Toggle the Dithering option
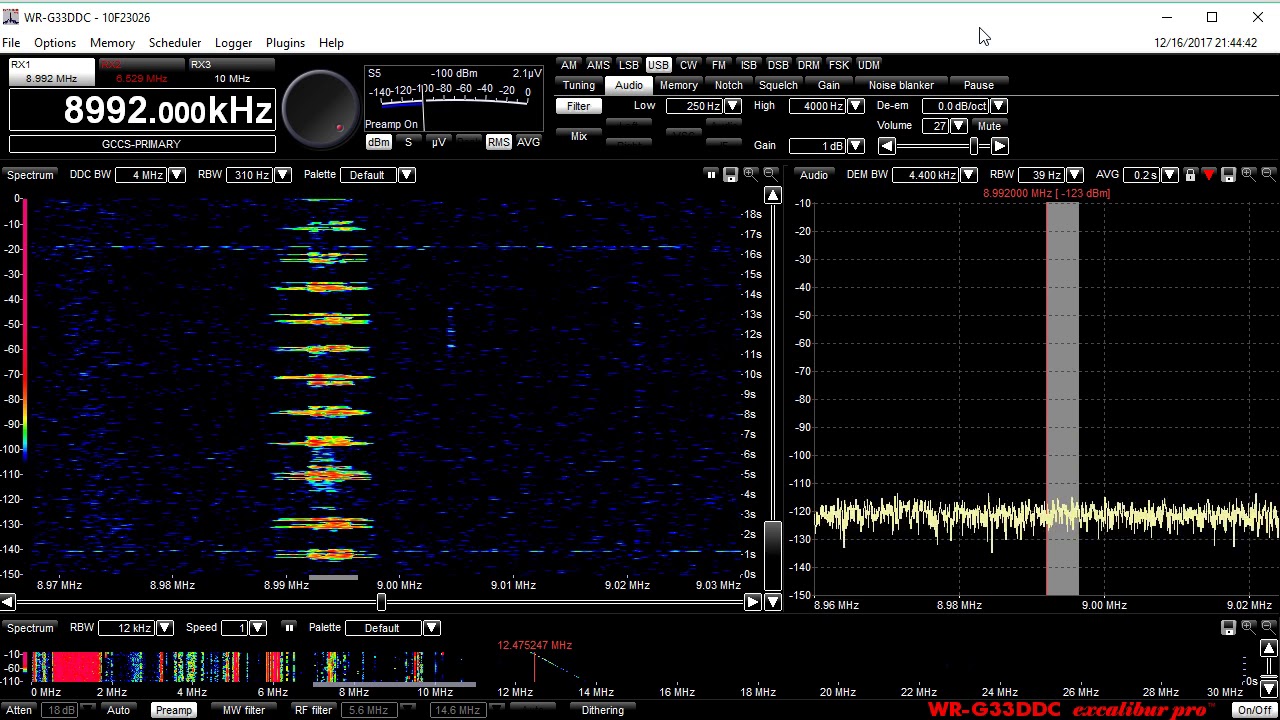The image size is (1280, 720). [602, 710]
